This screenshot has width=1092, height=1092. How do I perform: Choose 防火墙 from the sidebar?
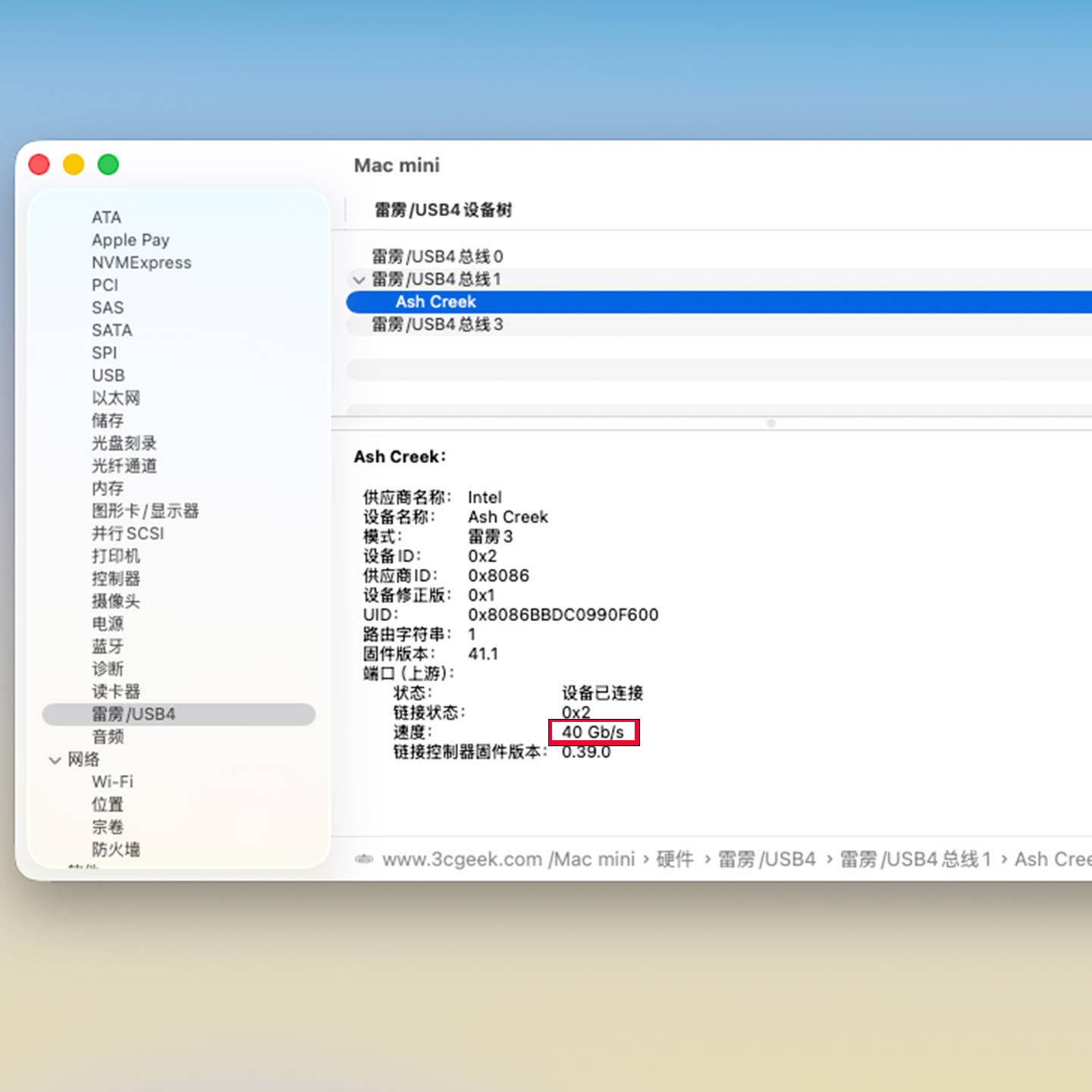tap(116, 849)
